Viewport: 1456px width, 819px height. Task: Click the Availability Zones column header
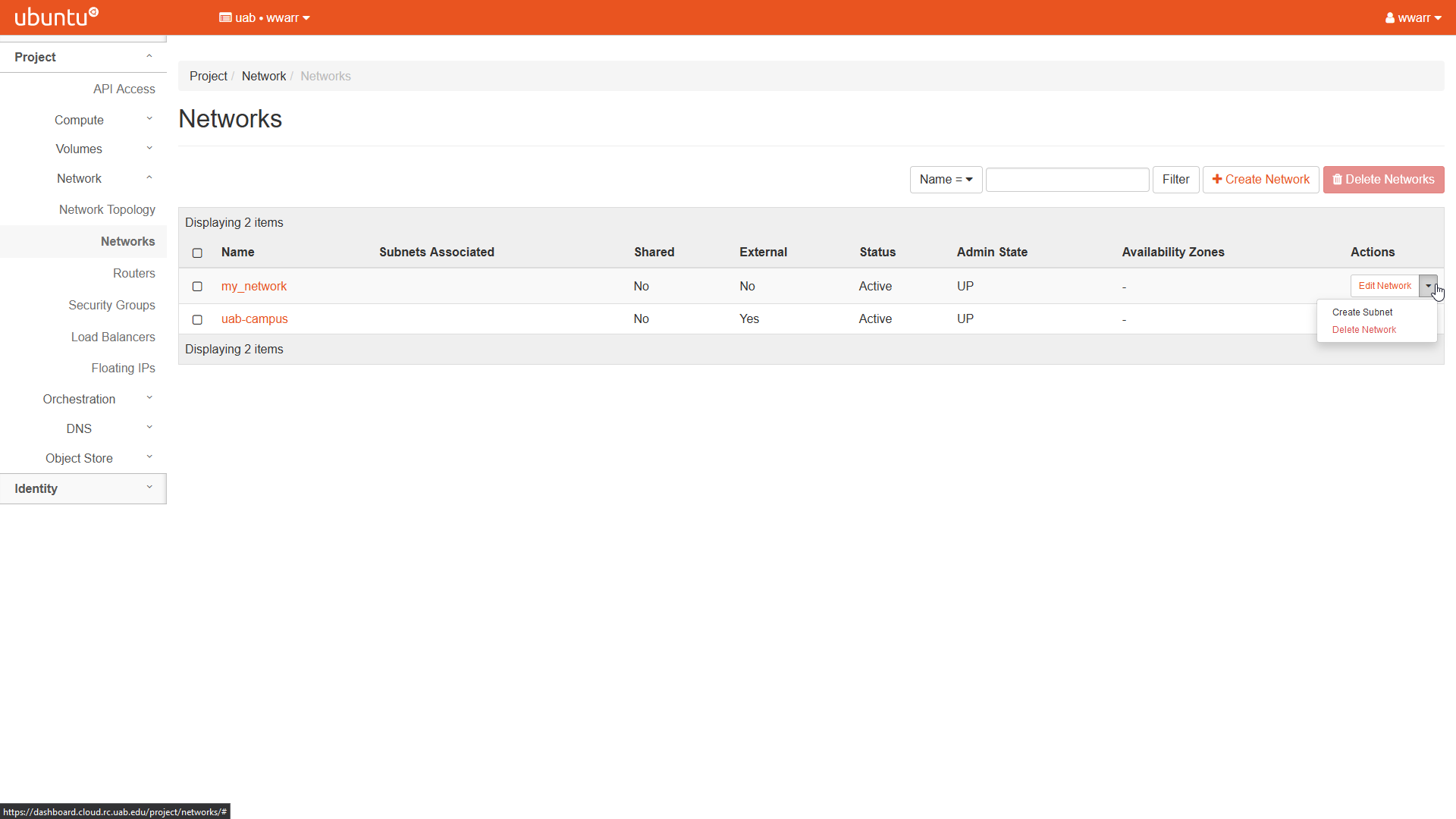click(1172, 252)
